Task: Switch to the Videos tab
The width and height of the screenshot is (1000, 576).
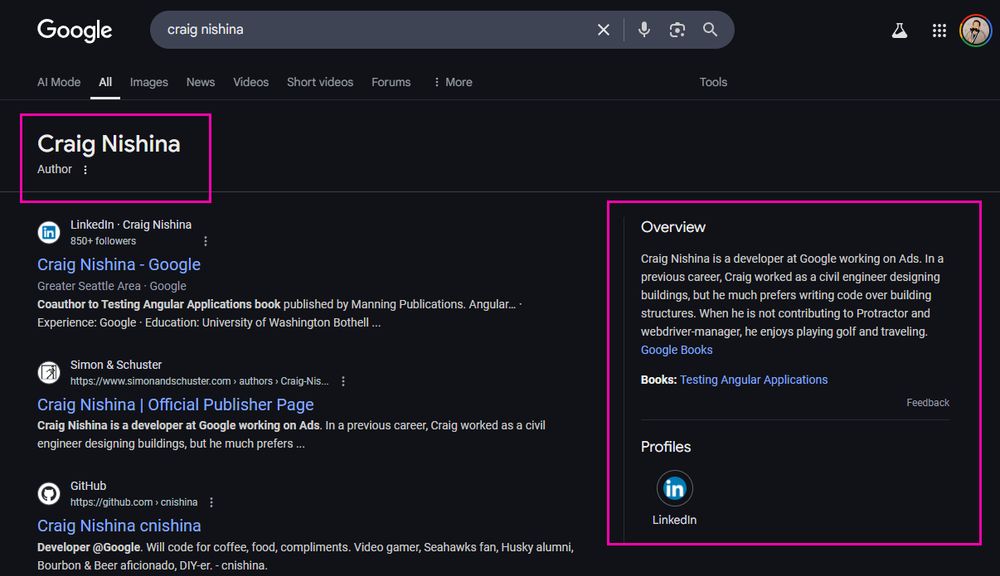Action: click(x=251, y=82)
